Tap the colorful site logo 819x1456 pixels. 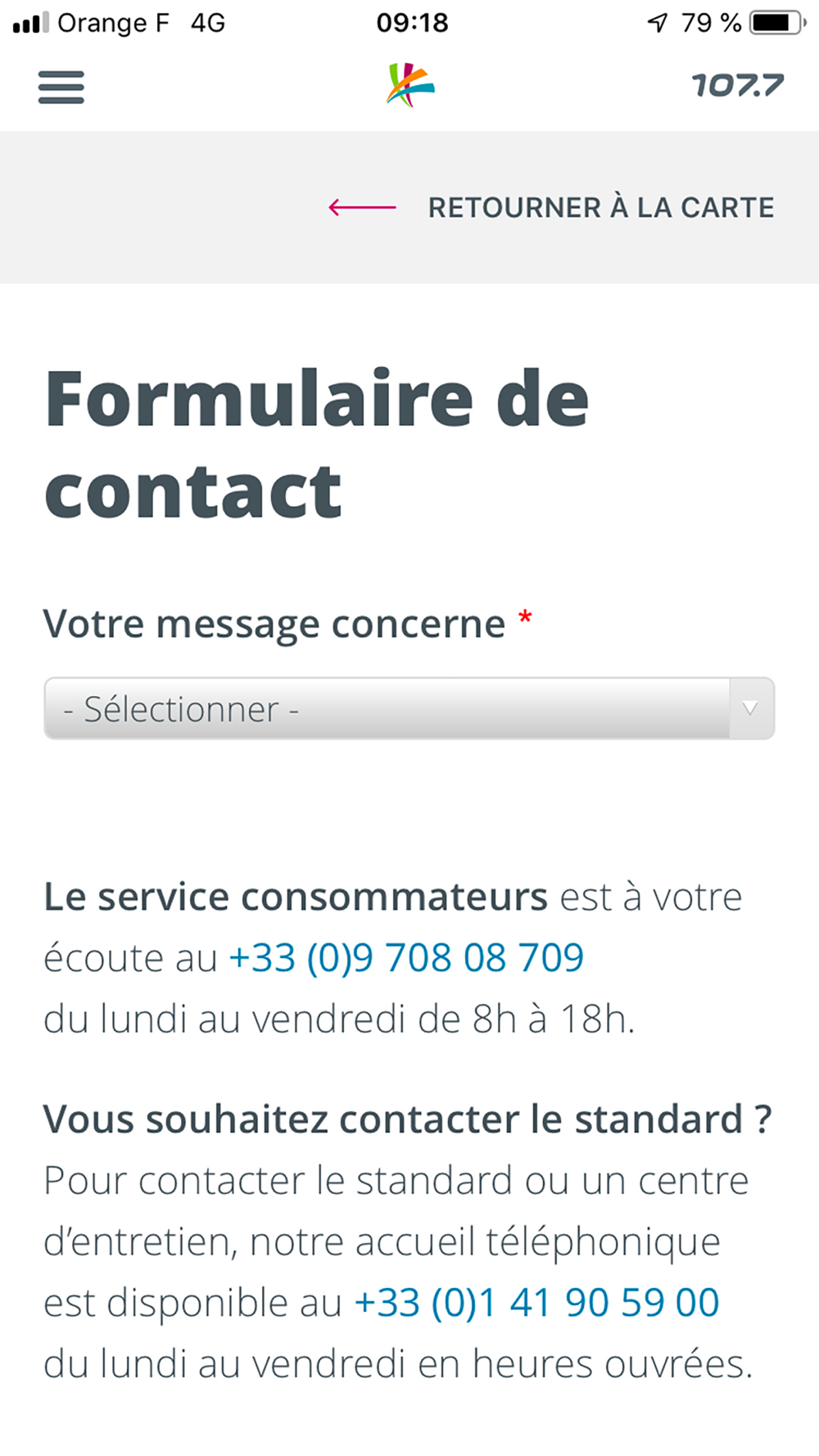[410, 85]
